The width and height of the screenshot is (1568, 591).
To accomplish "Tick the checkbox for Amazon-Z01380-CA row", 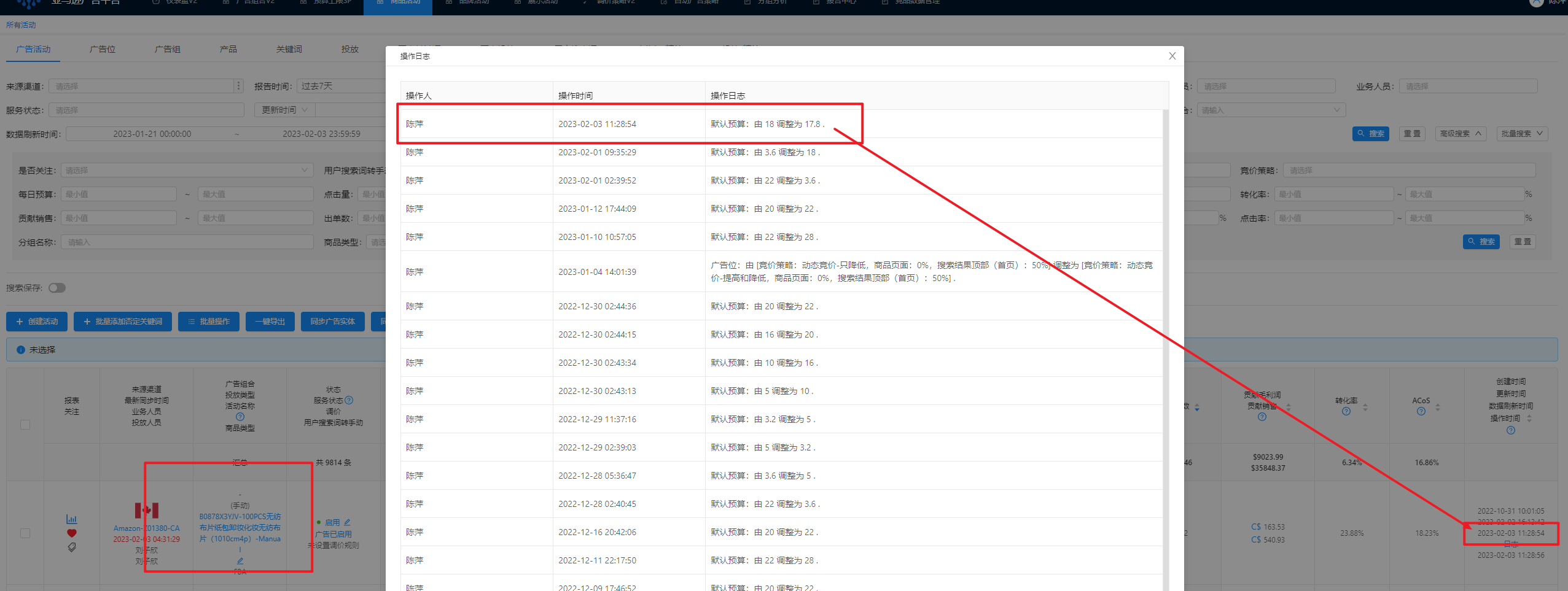I will (x=25, y=533).
